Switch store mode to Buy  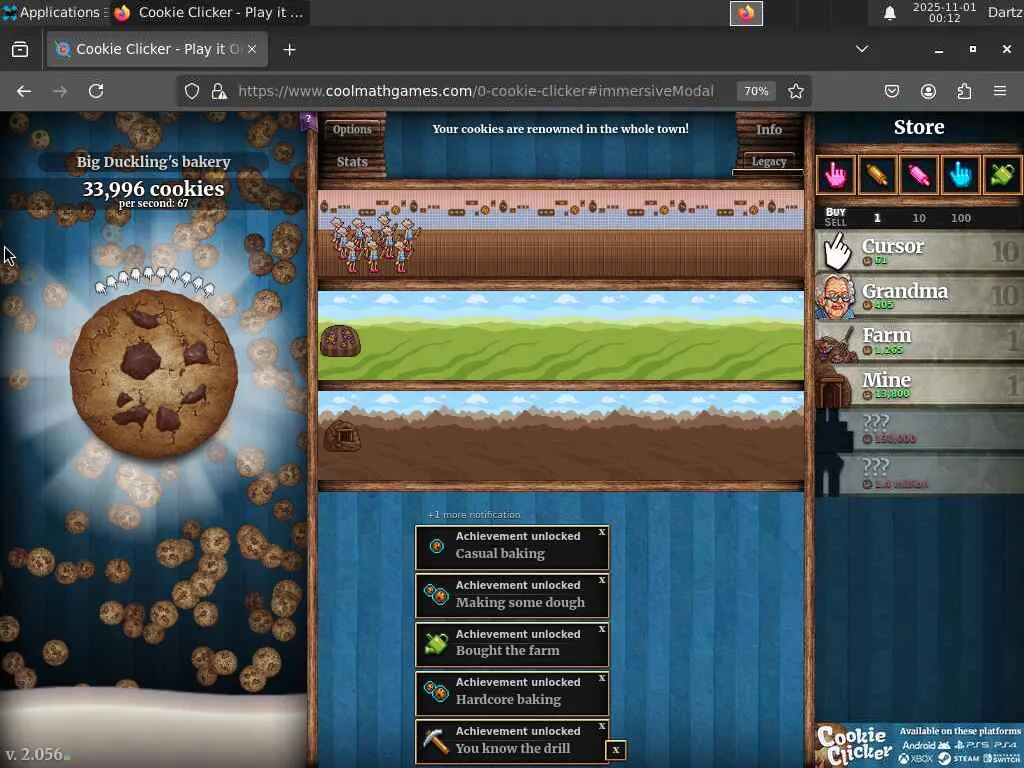(835, 212)
